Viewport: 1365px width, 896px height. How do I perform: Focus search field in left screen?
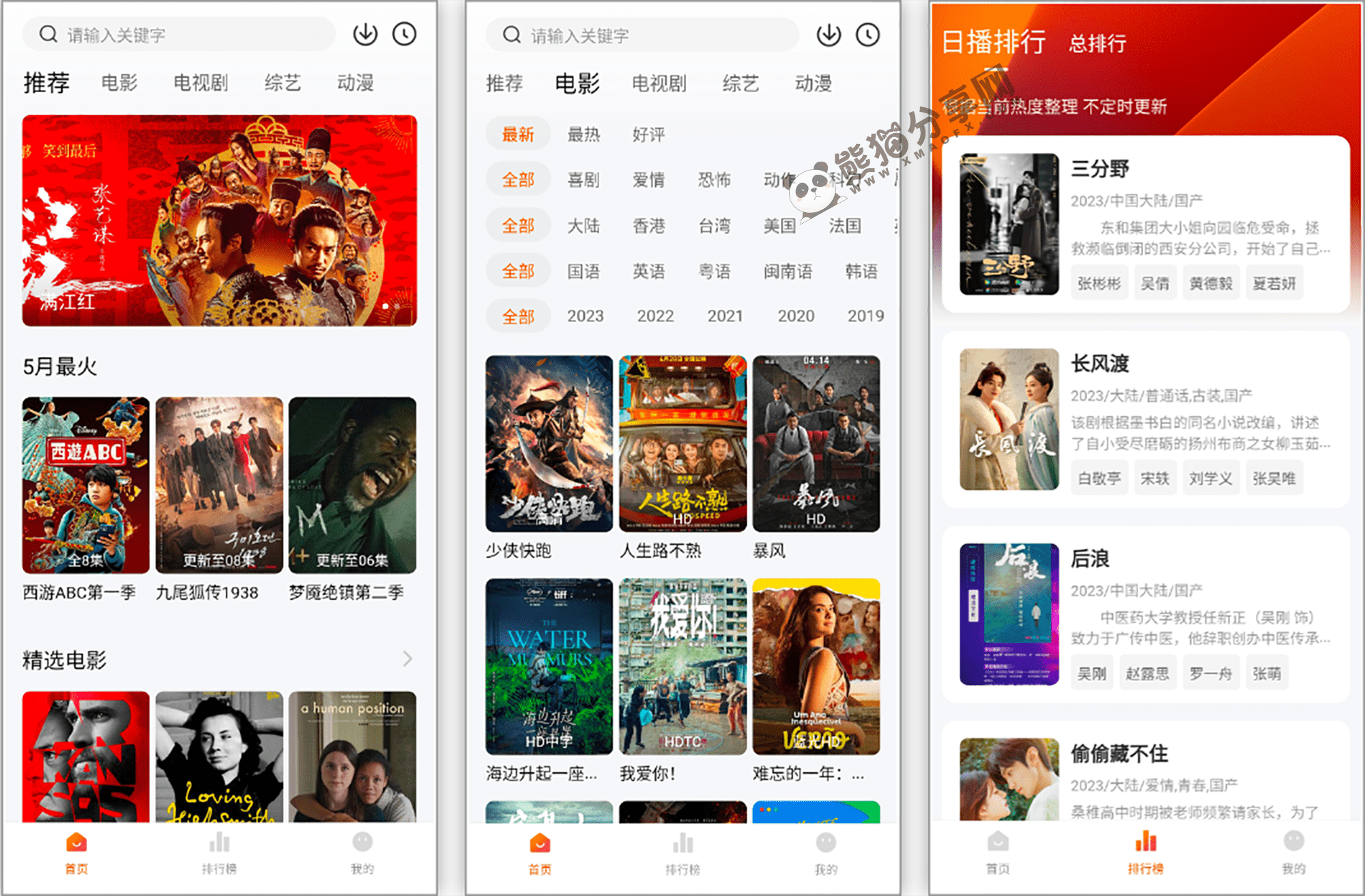point(179,34)
